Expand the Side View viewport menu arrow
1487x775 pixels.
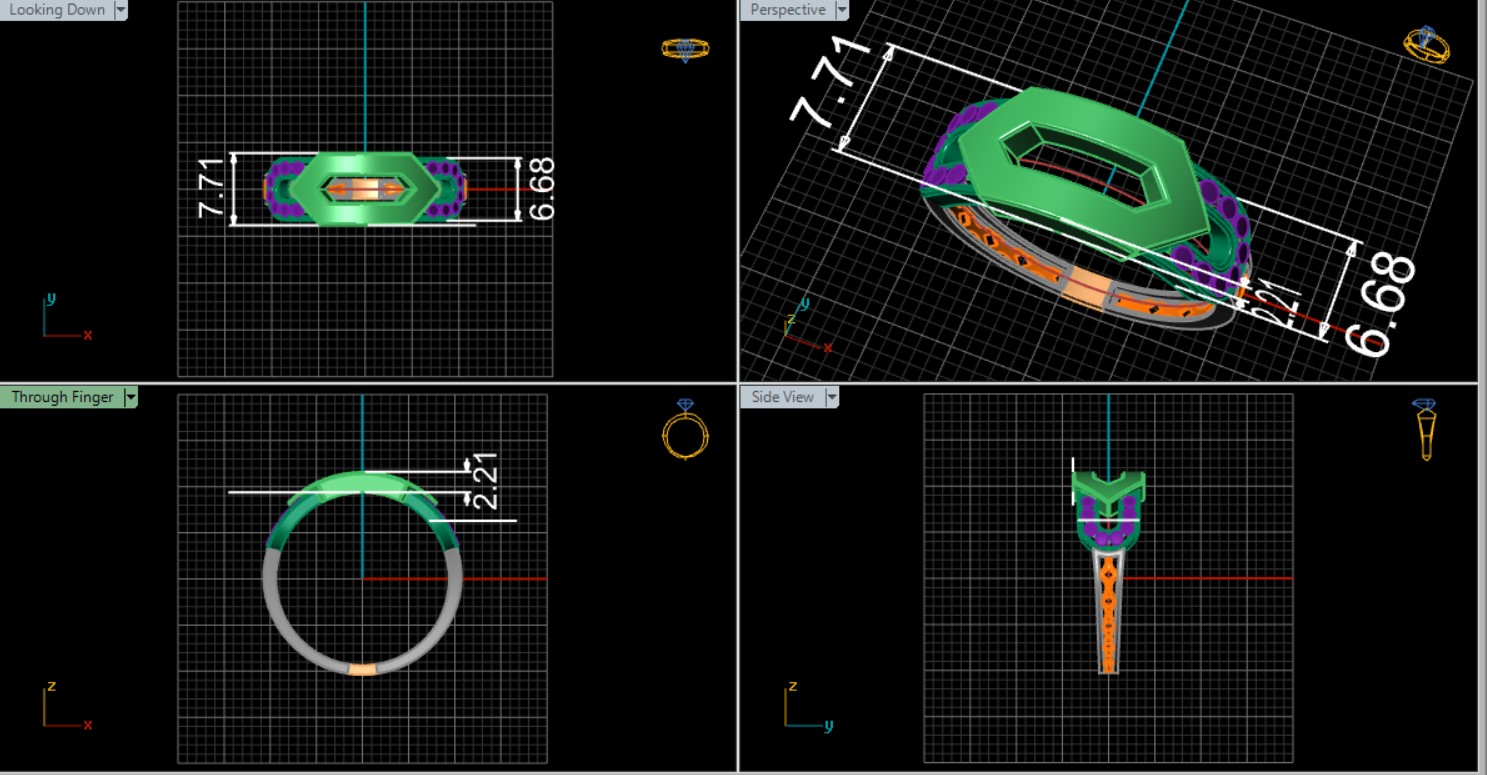831,397
